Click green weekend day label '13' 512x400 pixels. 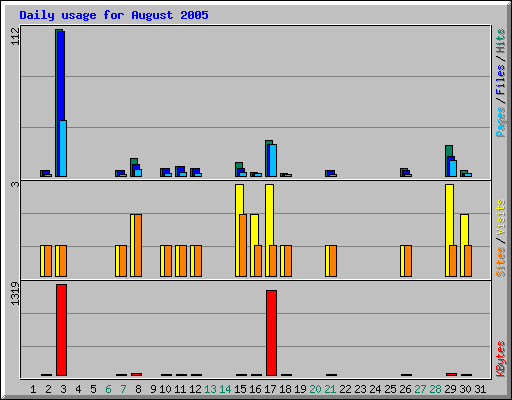[210, 389]
